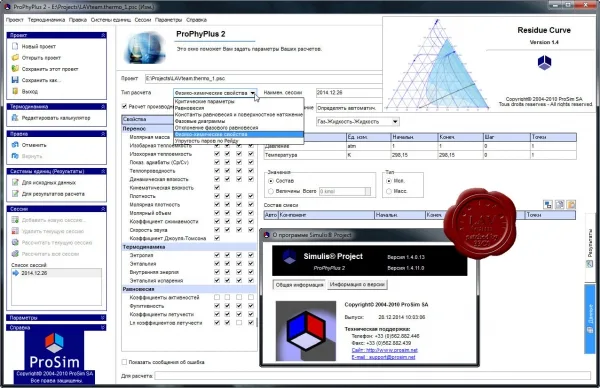Click the Calculate all sessions icon
The height and width of the screenshot is (388, 600).
click(x=15, y=253)
